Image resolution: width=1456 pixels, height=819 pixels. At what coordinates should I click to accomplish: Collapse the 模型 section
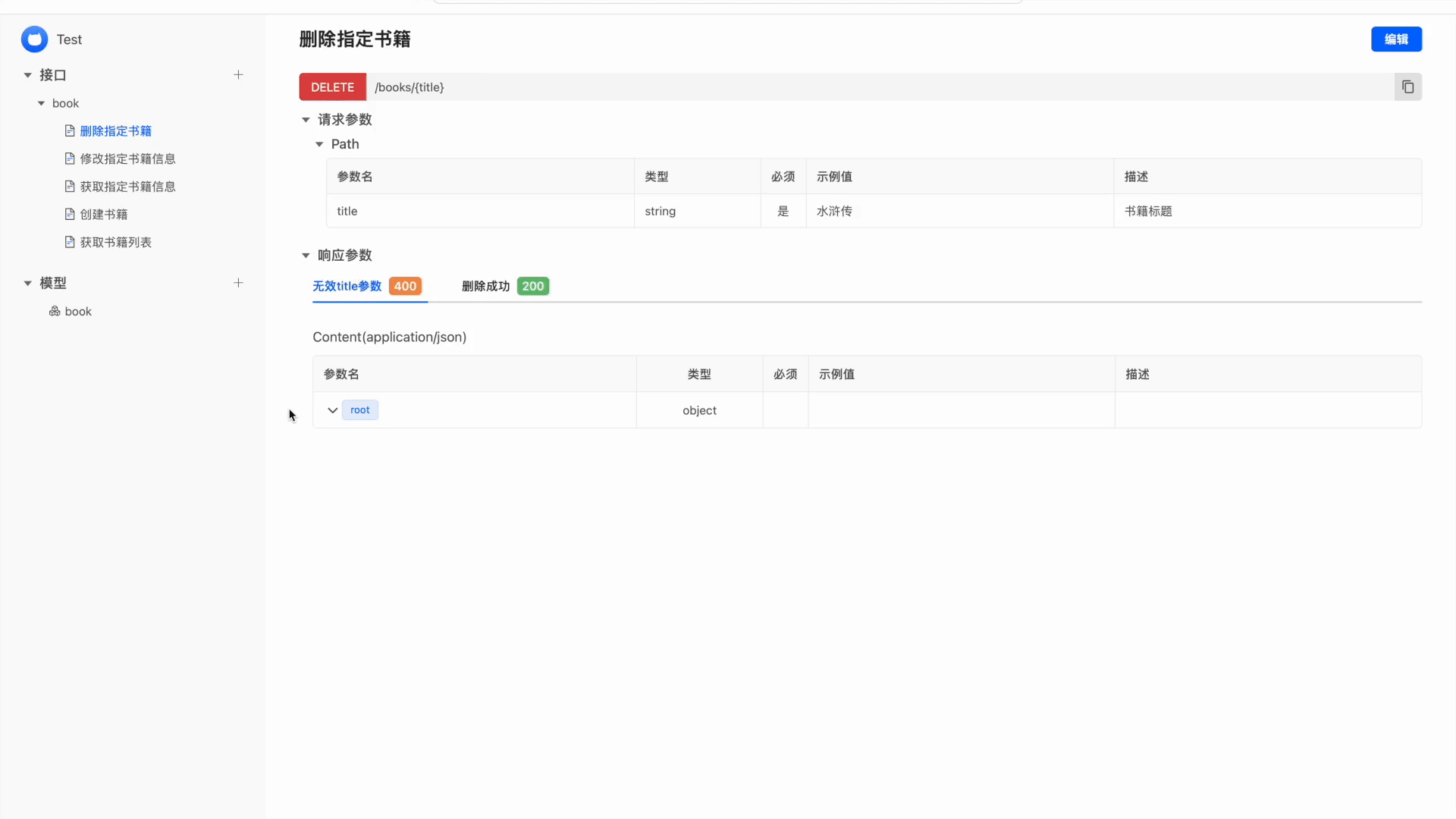(x=28, y=283)
